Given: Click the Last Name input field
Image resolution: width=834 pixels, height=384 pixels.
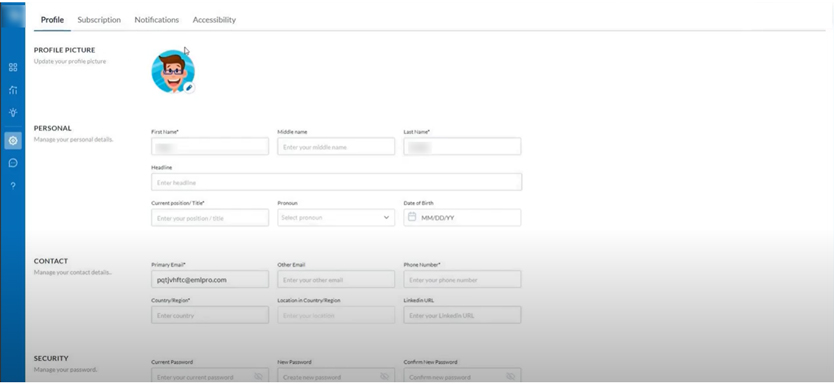Looking at the screenshot, I should point(462,147).
